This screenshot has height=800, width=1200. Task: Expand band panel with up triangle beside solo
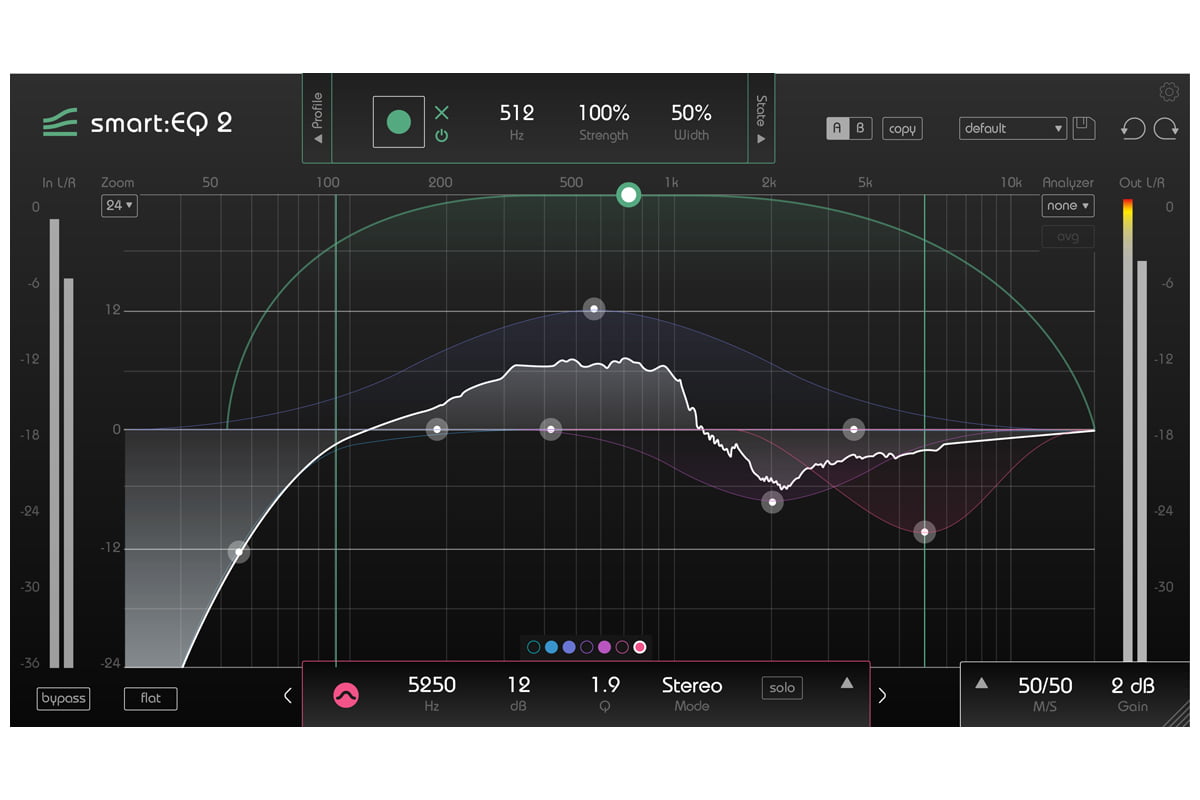[847, 684]
